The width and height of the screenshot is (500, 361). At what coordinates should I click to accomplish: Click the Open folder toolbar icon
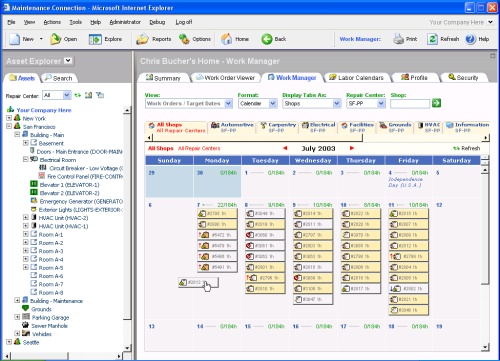pos(55,39)
